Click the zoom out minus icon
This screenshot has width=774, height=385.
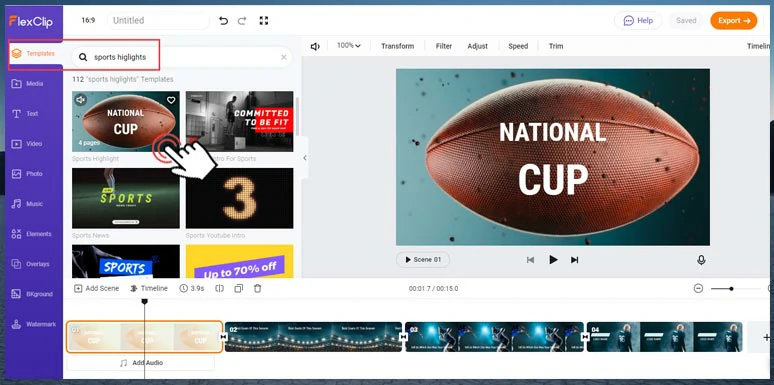coord(698,288)
